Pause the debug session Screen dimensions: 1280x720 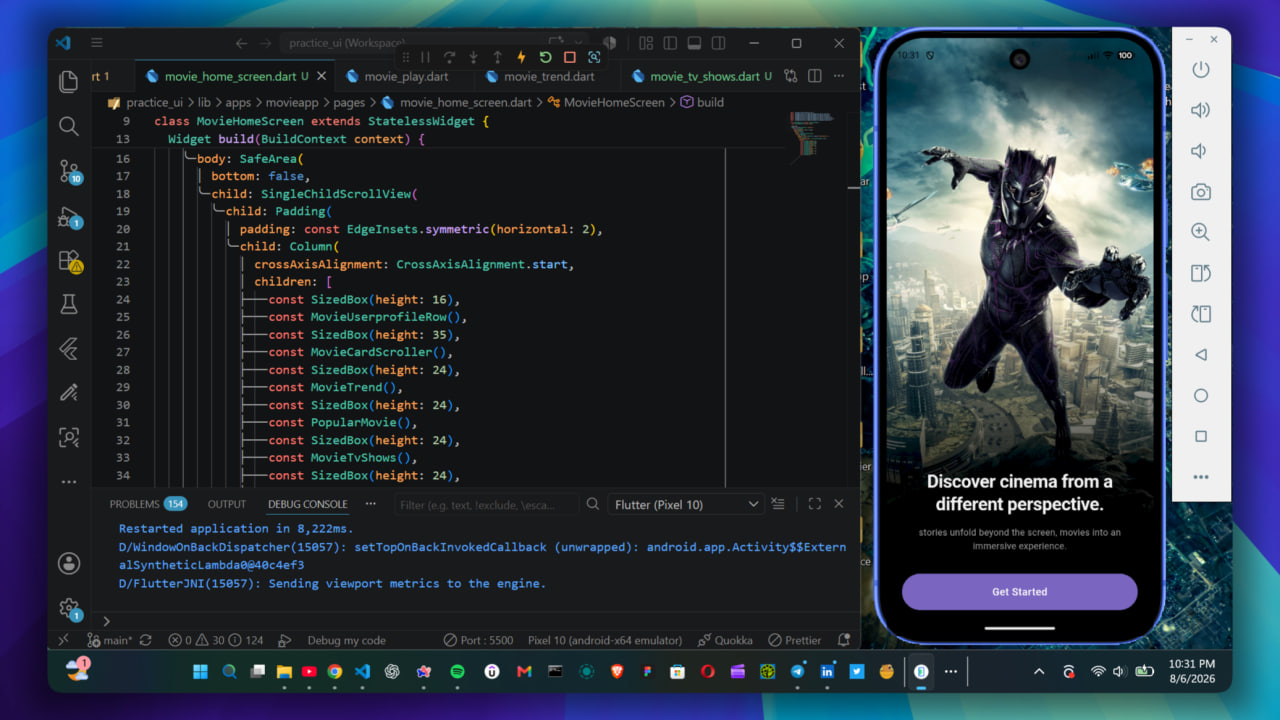[x=425, y=57]
